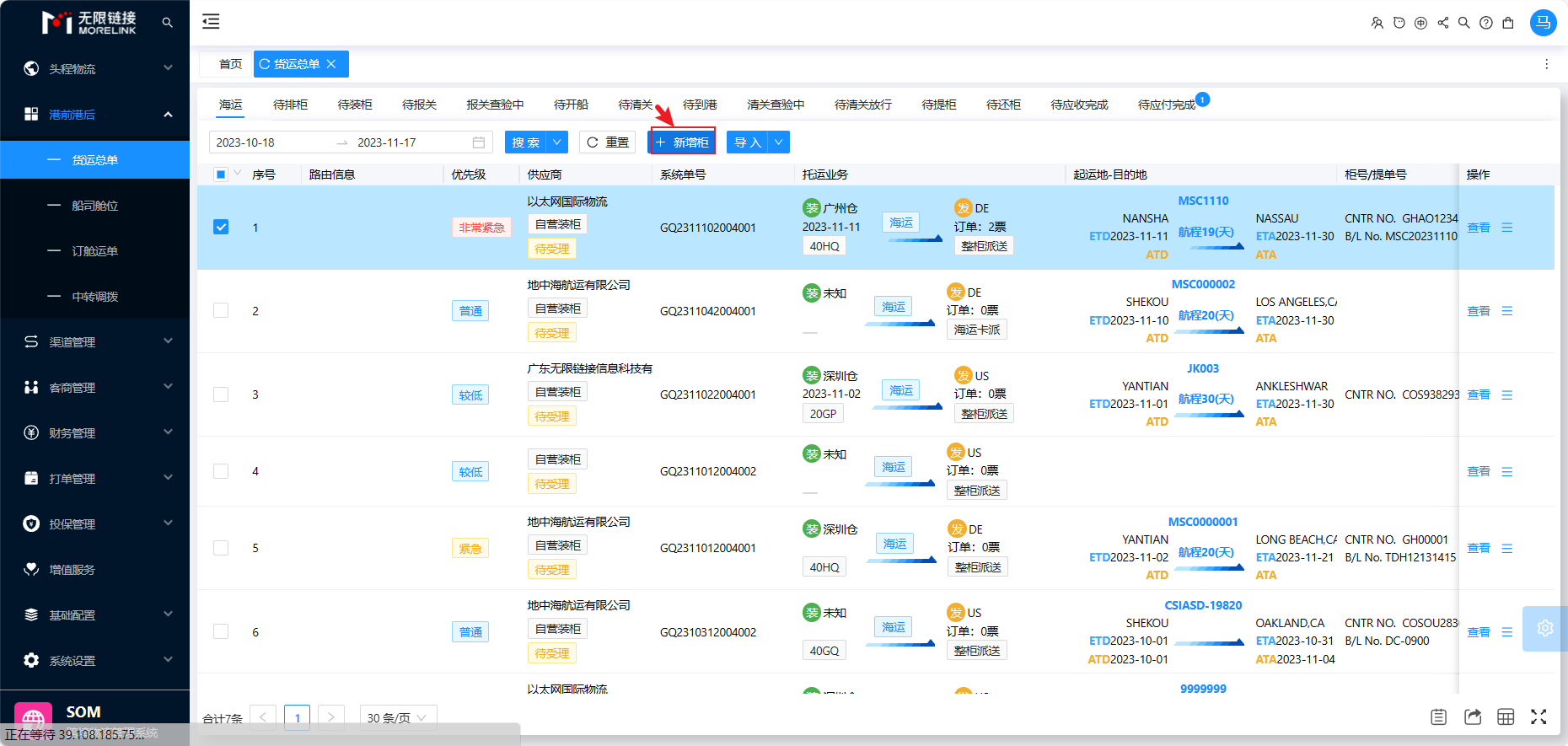Toggle the select-all header checkbox
1568x746 pixels.
(221, 174)
